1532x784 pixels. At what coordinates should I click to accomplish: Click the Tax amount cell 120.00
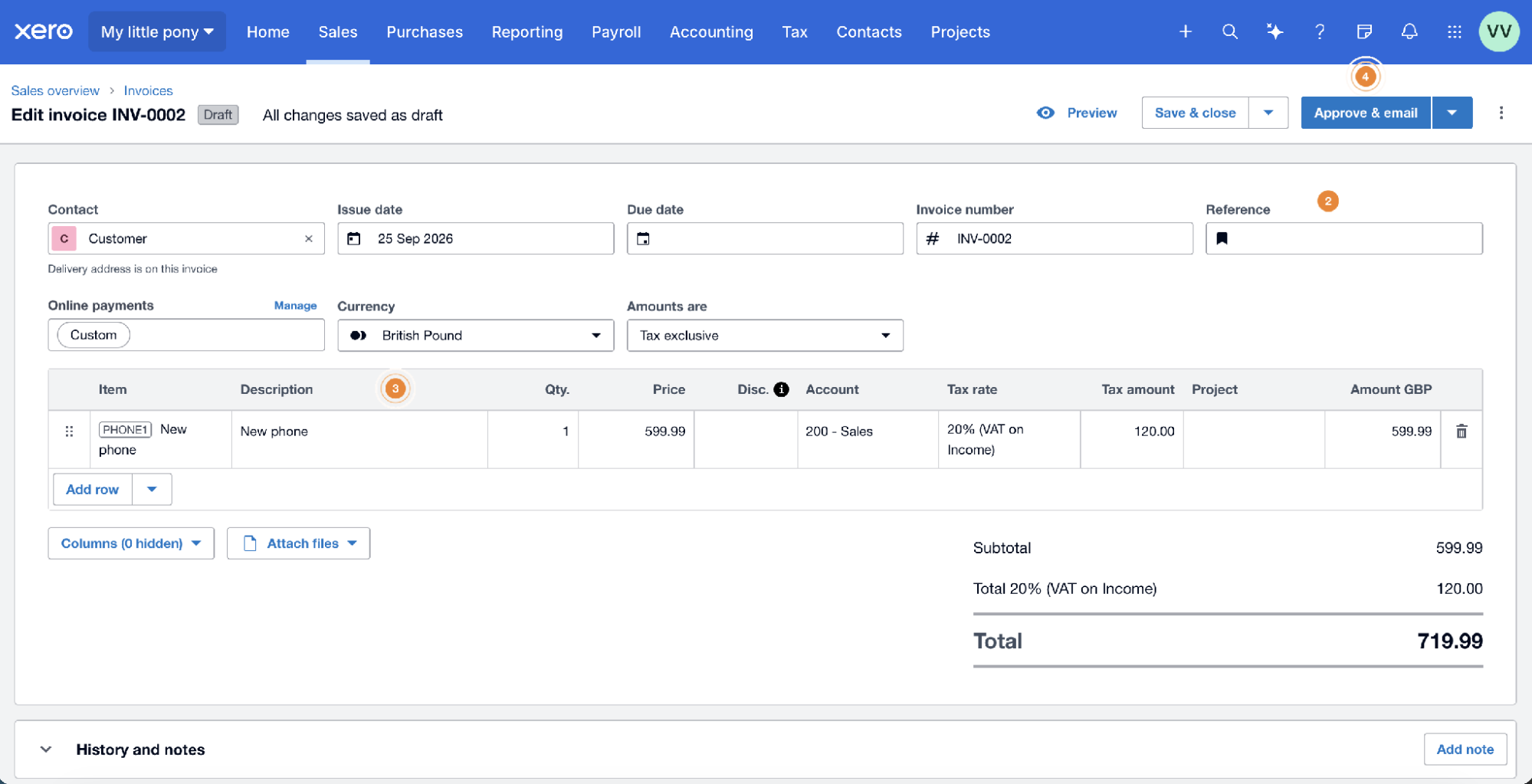(x=1132, y=439)
